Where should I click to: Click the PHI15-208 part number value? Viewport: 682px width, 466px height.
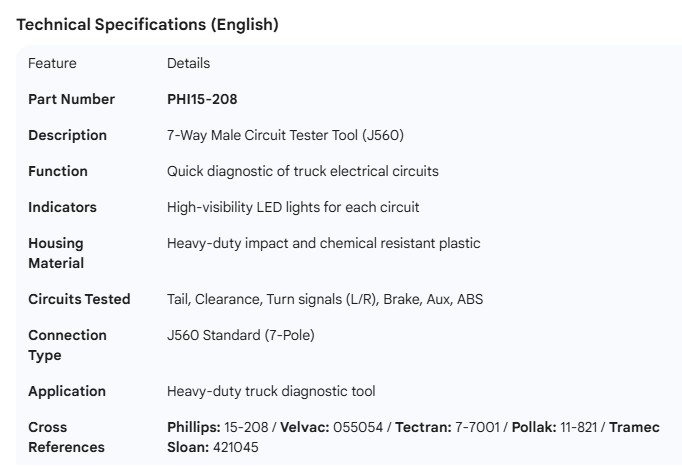click(x=202, y=99)
